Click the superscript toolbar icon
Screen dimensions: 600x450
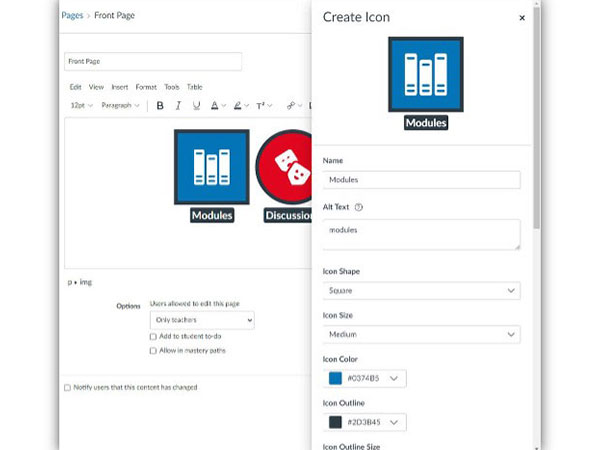pyautogui.click(x=261, y=105)
